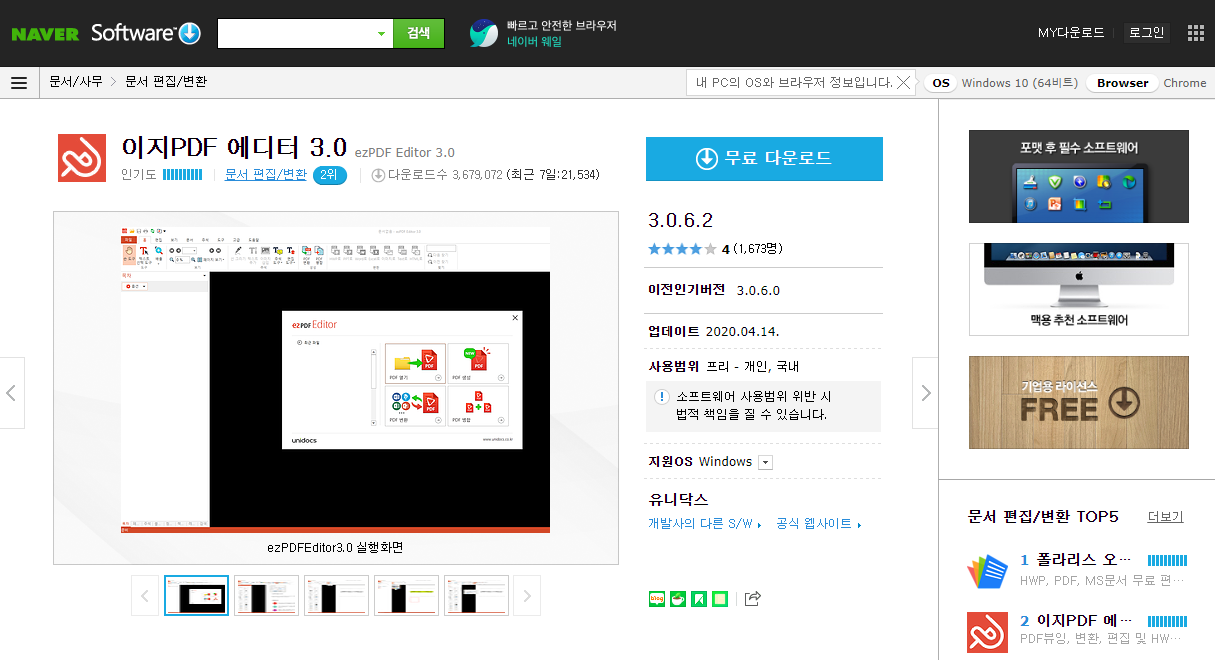Click the 이지PDF TOP5 popularity bar

point(1167,621)
